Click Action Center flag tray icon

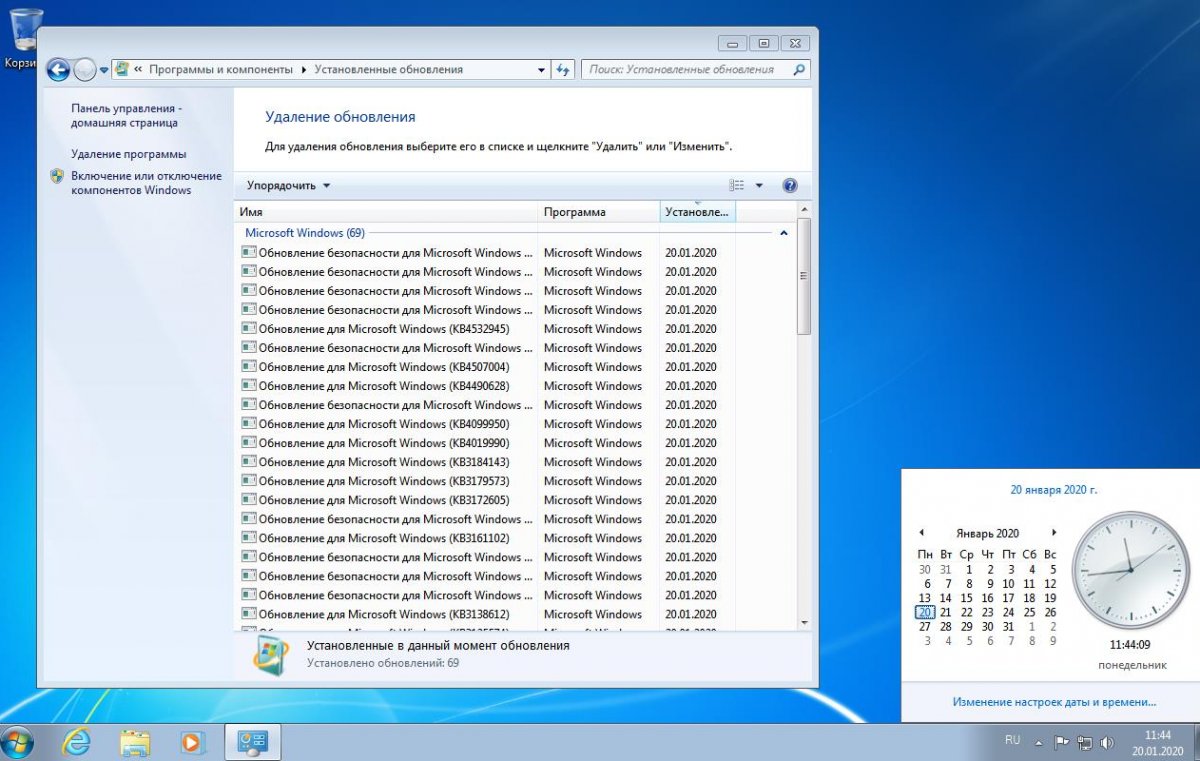[1062, 743]
